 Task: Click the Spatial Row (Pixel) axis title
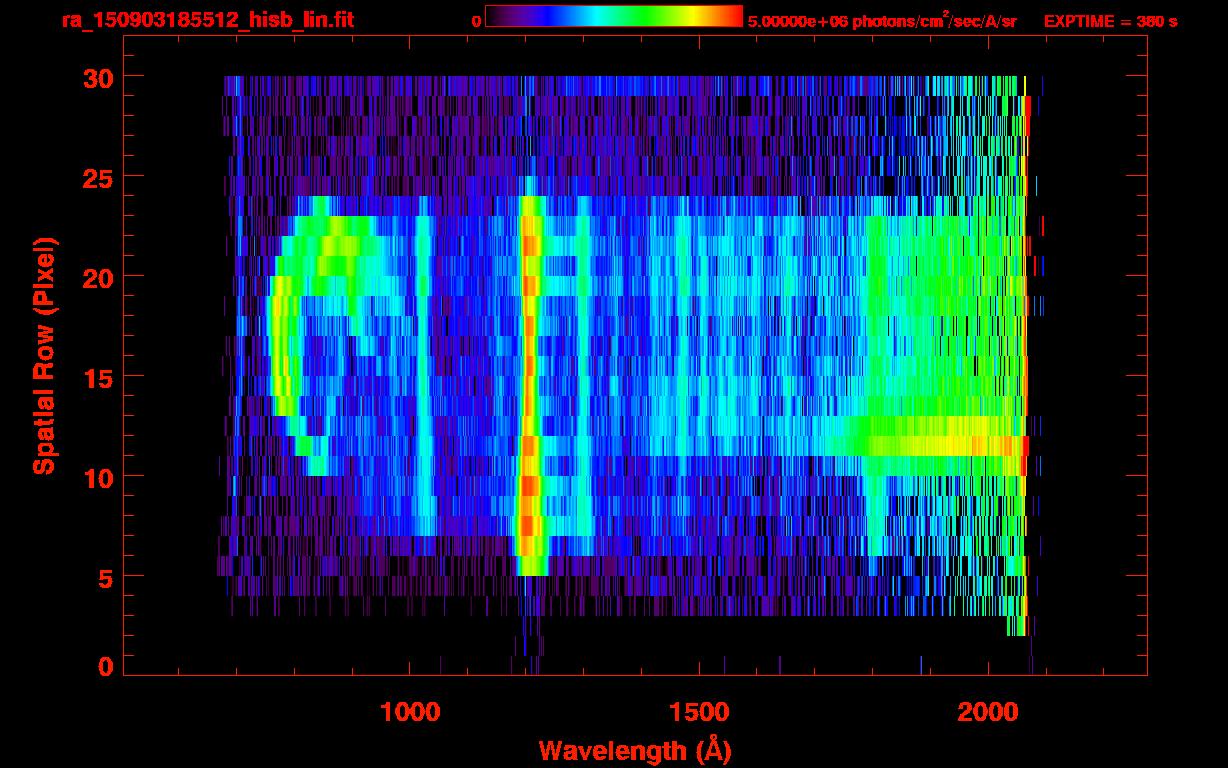44,355
